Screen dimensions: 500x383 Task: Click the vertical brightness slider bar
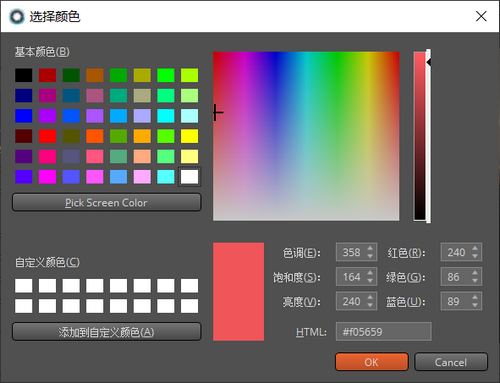(x=420, y=136)
